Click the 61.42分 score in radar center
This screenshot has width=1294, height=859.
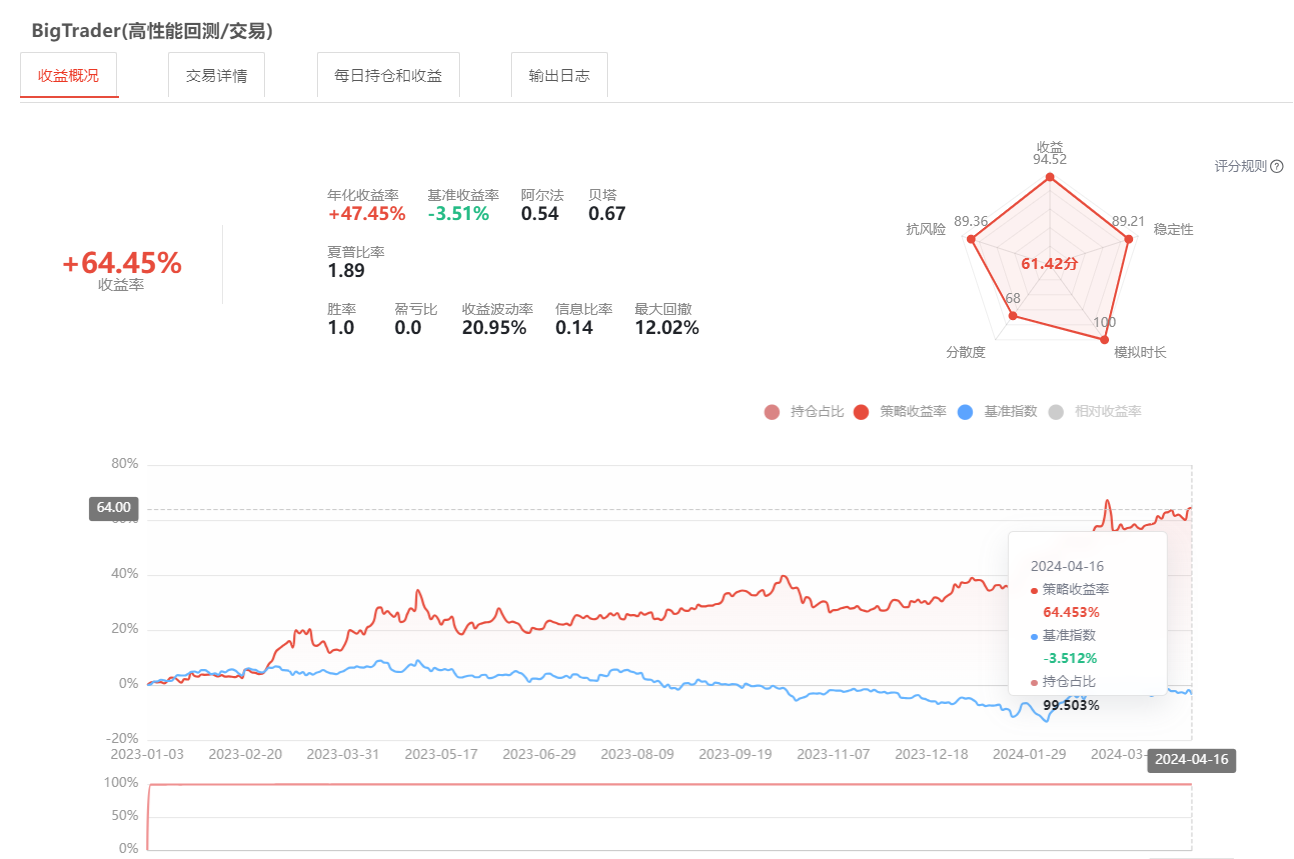coord(1049,264)
